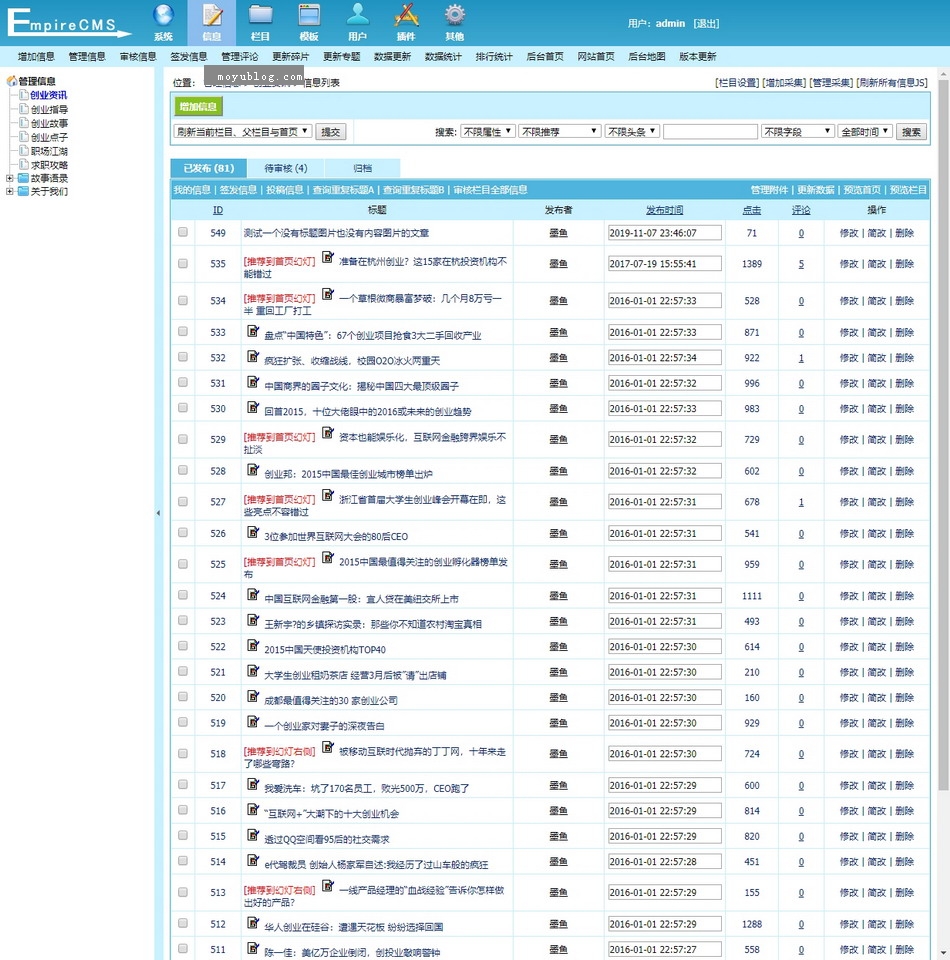Screen dimensions: 950x960
Task: Open the 全部时间 time range dropdown
Action: coord(865,131)
